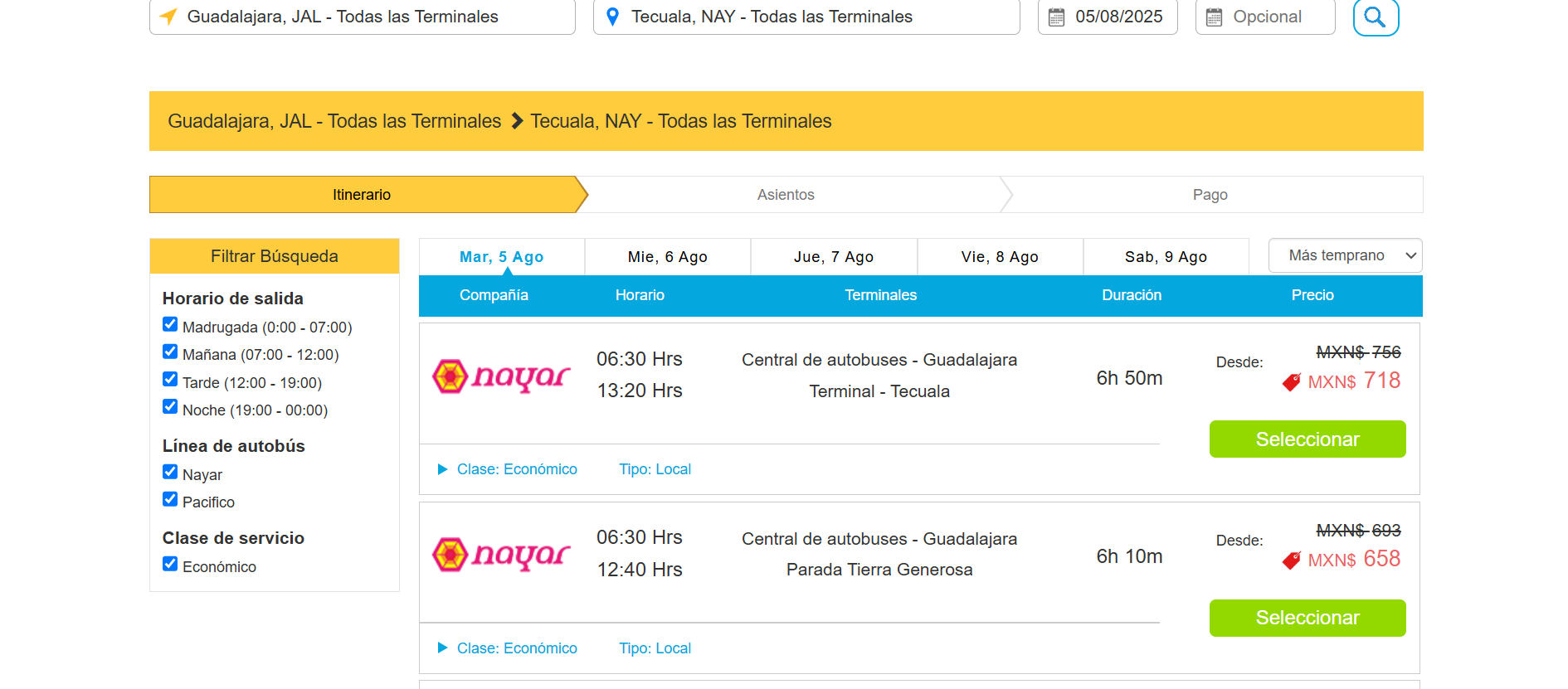
Task: Click the Nayar logo on the 12:40 arrival trip
Action: click(x=501, y=555)
